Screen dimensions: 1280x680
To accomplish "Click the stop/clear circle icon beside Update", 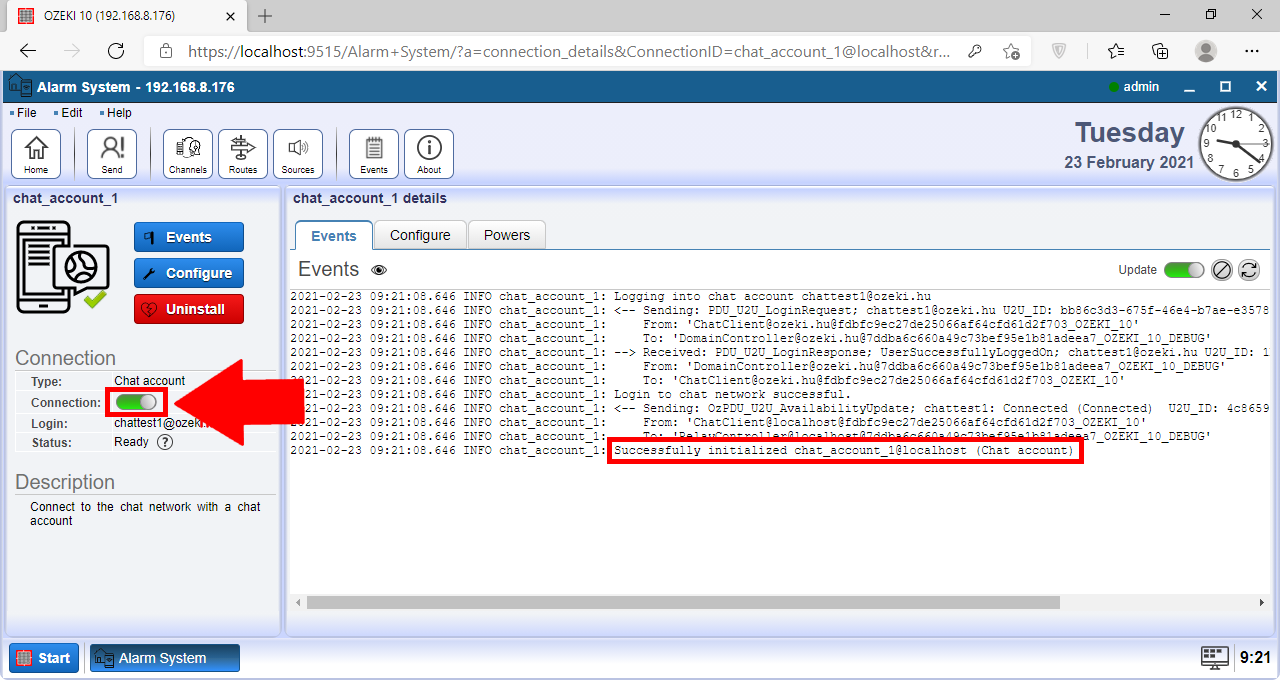I will click(x=1221, y=270).
